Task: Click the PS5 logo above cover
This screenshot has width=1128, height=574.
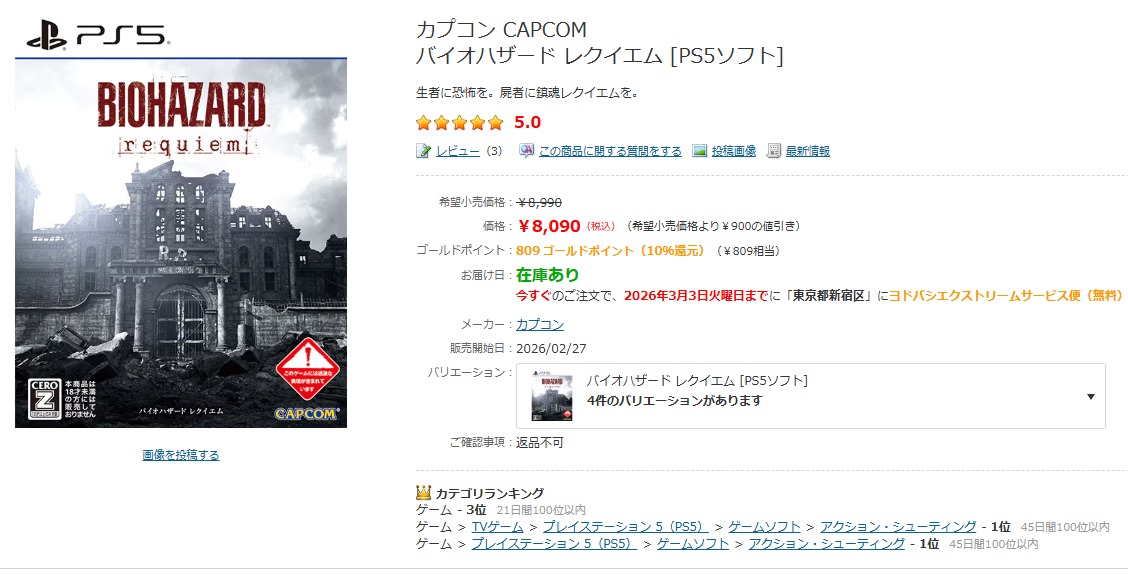Action: 97,37
